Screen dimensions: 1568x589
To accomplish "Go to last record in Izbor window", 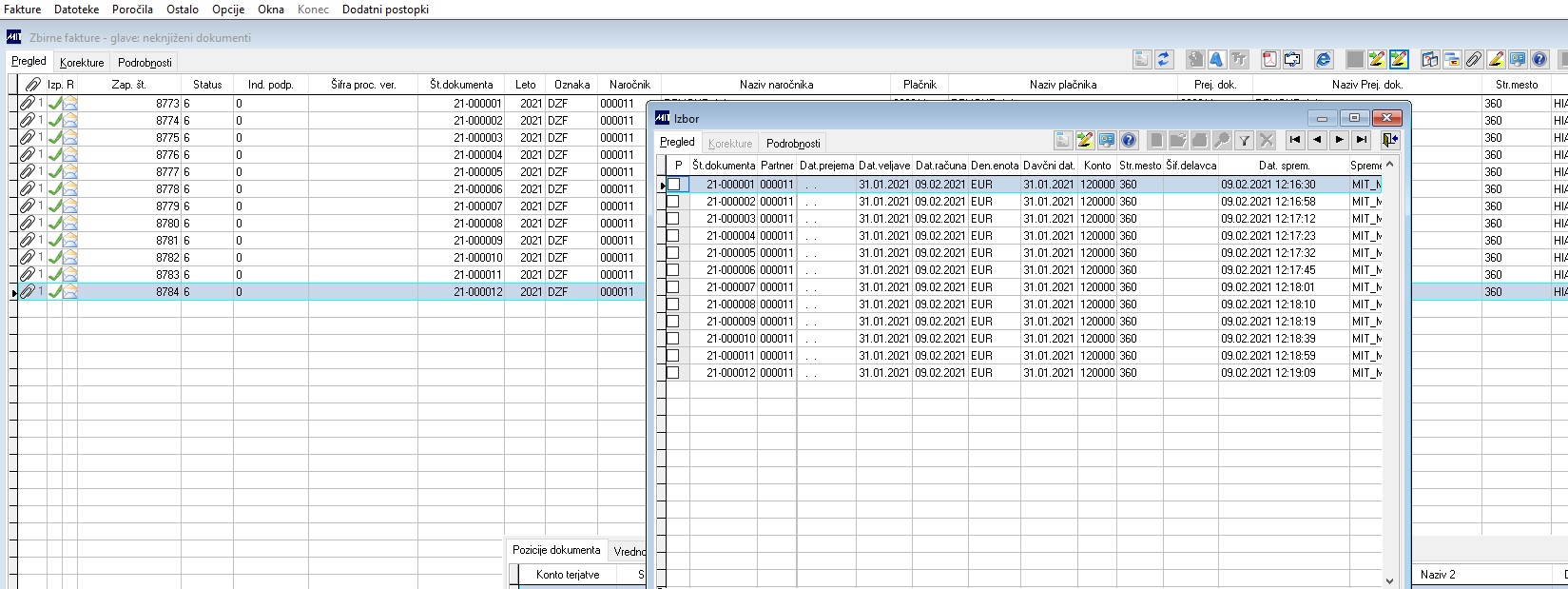I will (x=1361, y=140).
